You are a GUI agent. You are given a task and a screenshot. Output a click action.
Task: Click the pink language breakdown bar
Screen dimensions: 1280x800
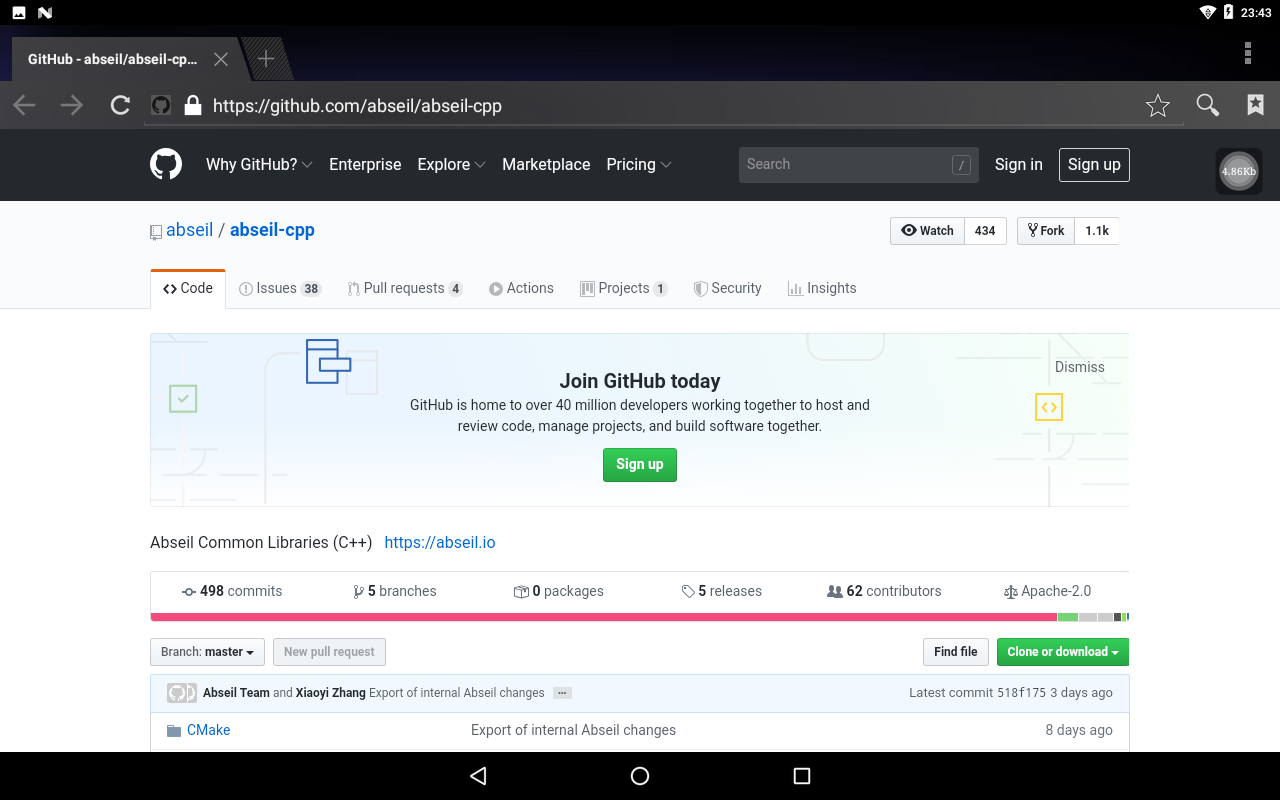coord(603,617)
